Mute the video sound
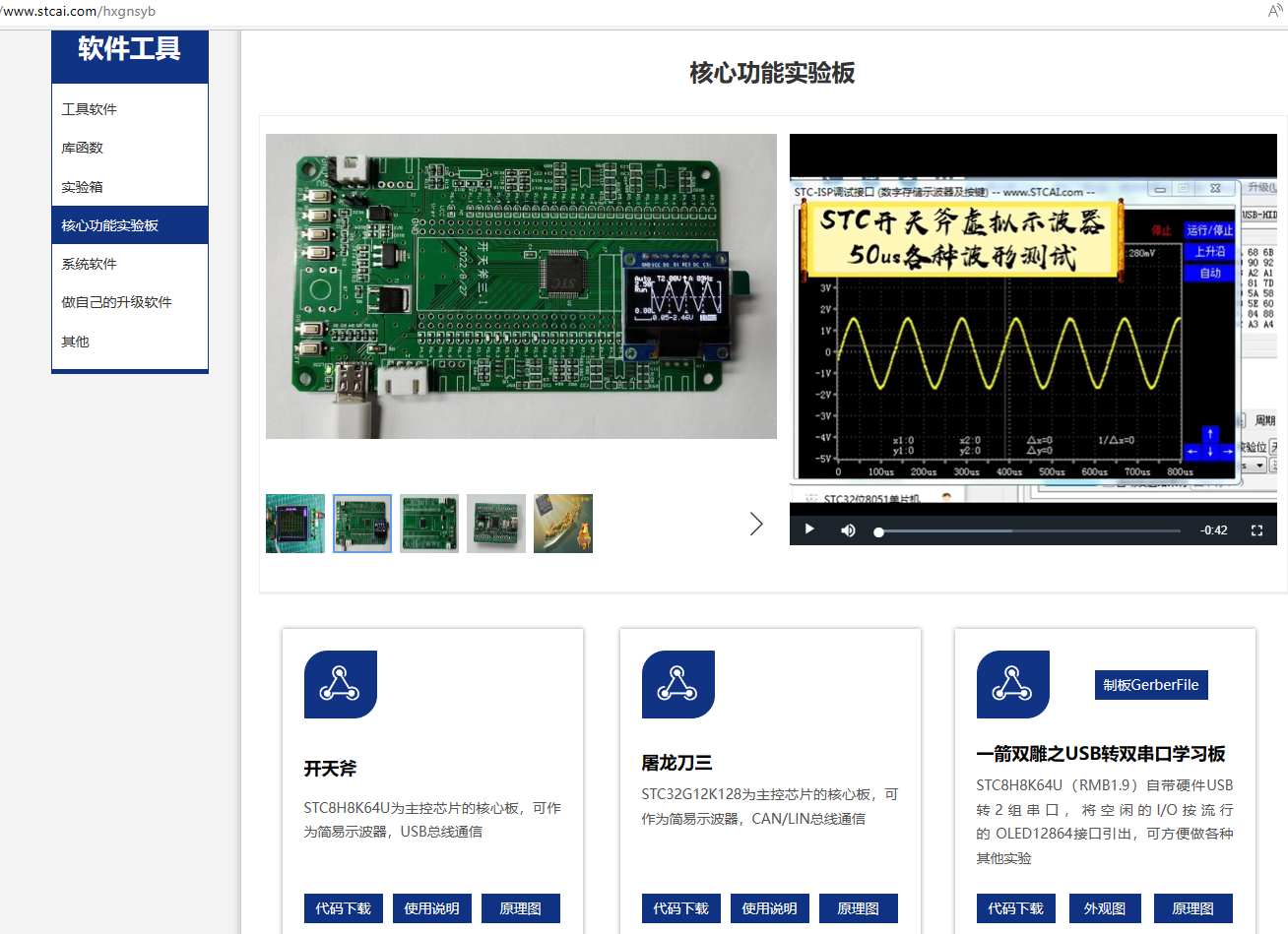Viewport: 1288px width, 934px height. tap(848, 530)
